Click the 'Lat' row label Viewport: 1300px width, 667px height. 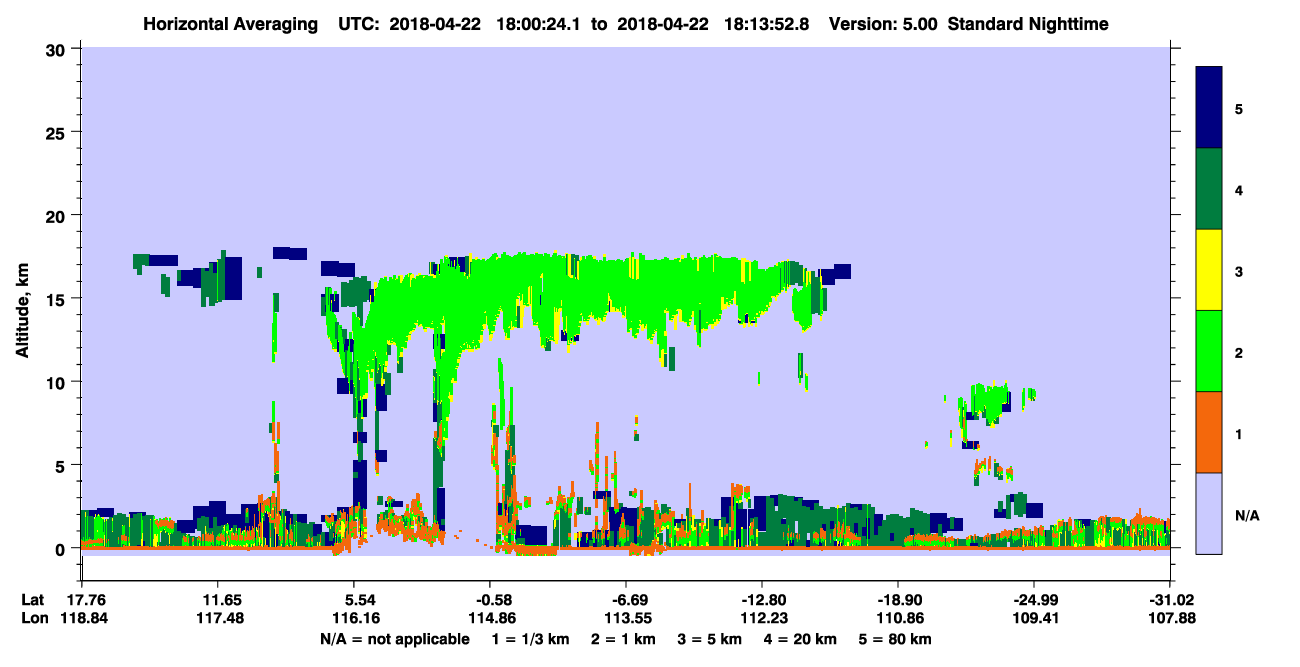click(32, 600)
